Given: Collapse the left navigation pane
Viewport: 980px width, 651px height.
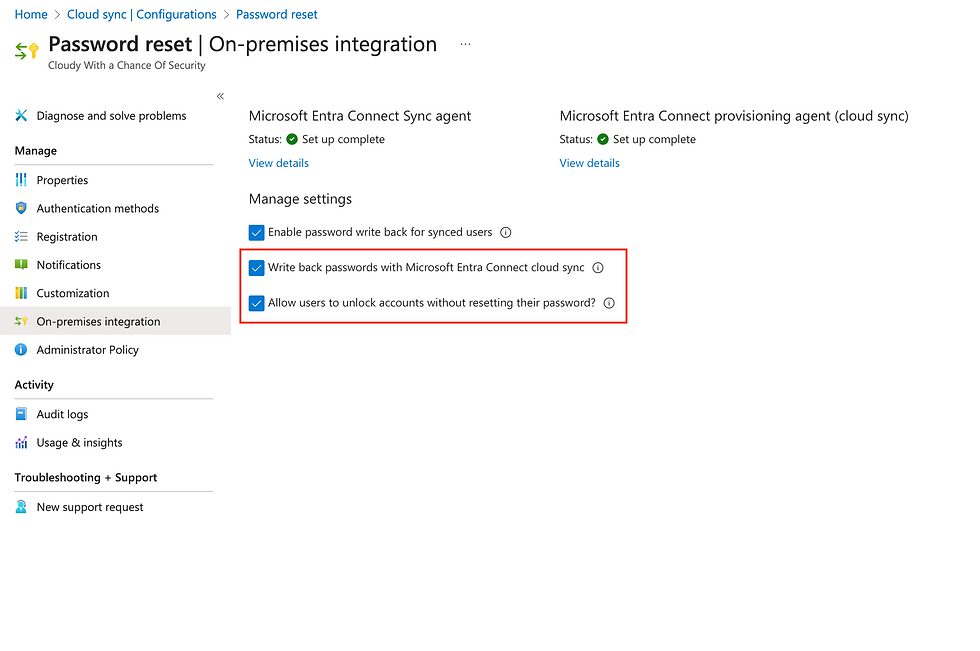Looking at the screenshot, I should (219, 94).
